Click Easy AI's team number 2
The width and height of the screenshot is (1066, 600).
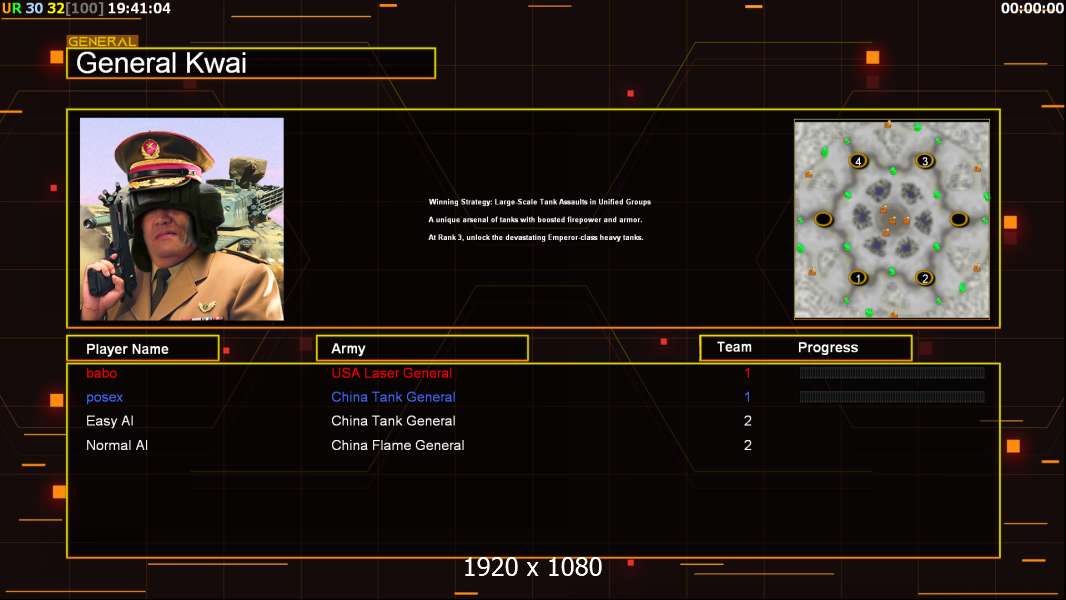tap(747, 421)
